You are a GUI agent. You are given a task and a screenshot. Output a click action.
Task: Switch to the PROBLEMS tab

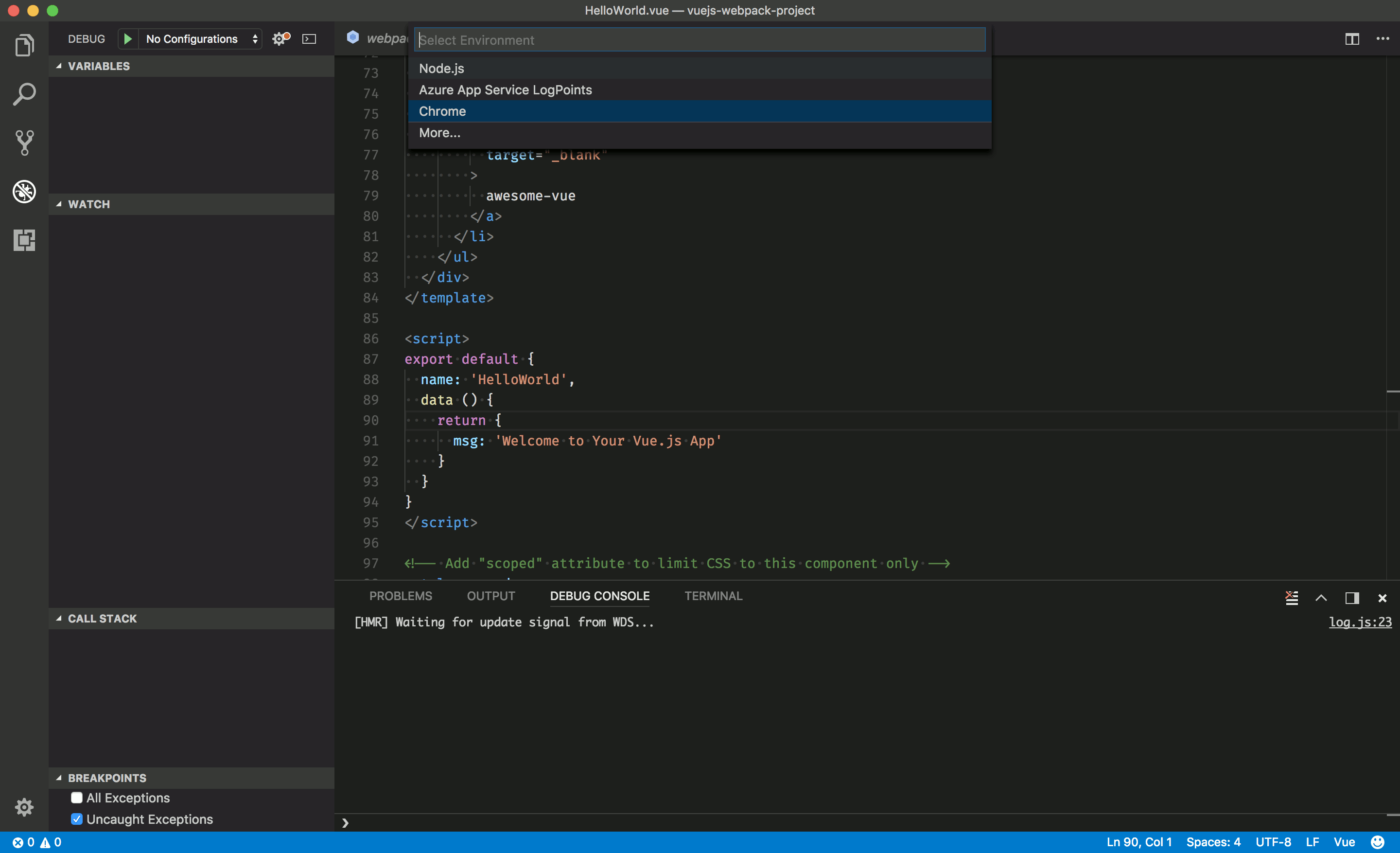point(400,596)
